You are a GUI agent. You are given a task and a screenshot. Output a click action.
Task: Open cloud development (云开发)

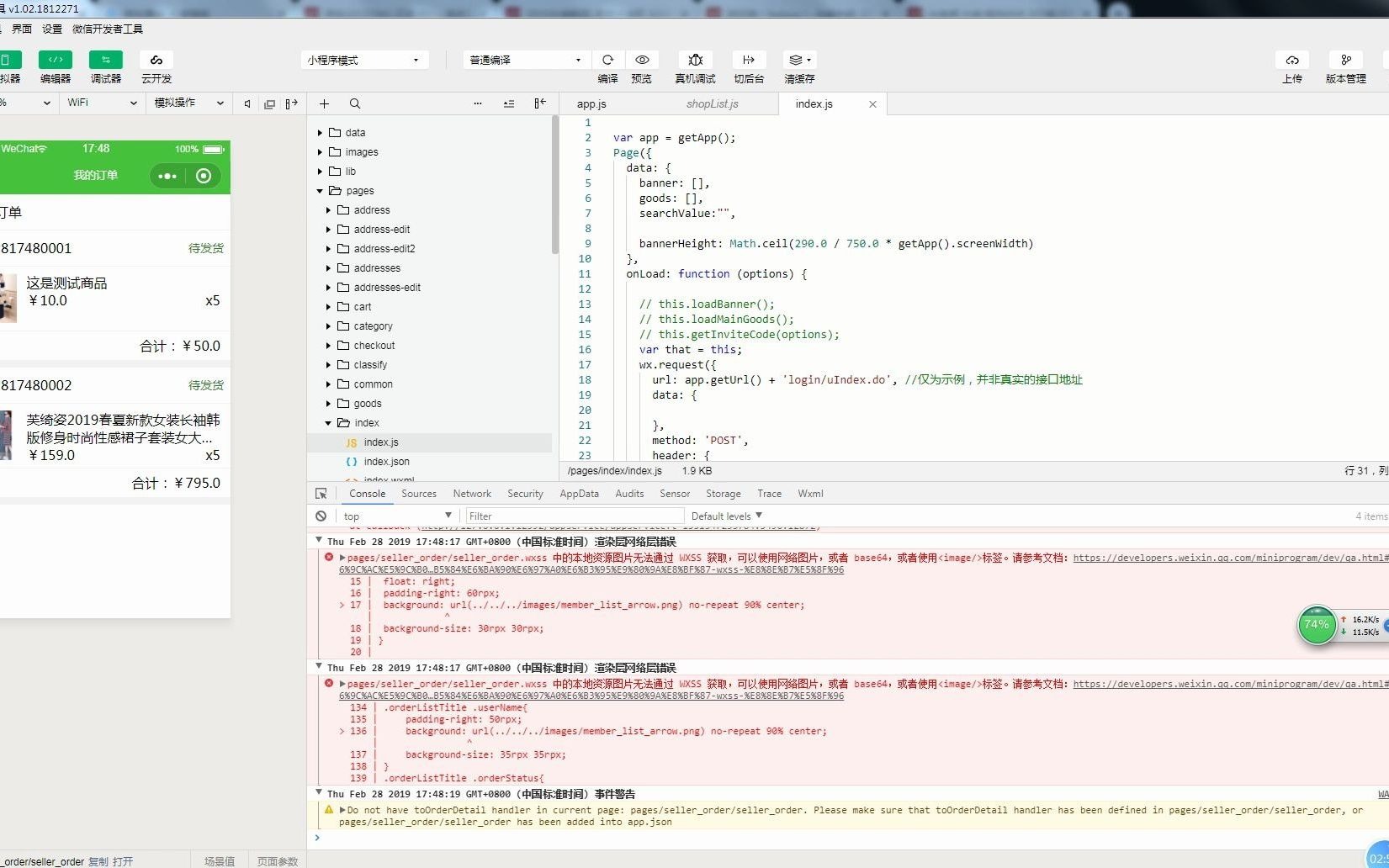pos(156,60)
